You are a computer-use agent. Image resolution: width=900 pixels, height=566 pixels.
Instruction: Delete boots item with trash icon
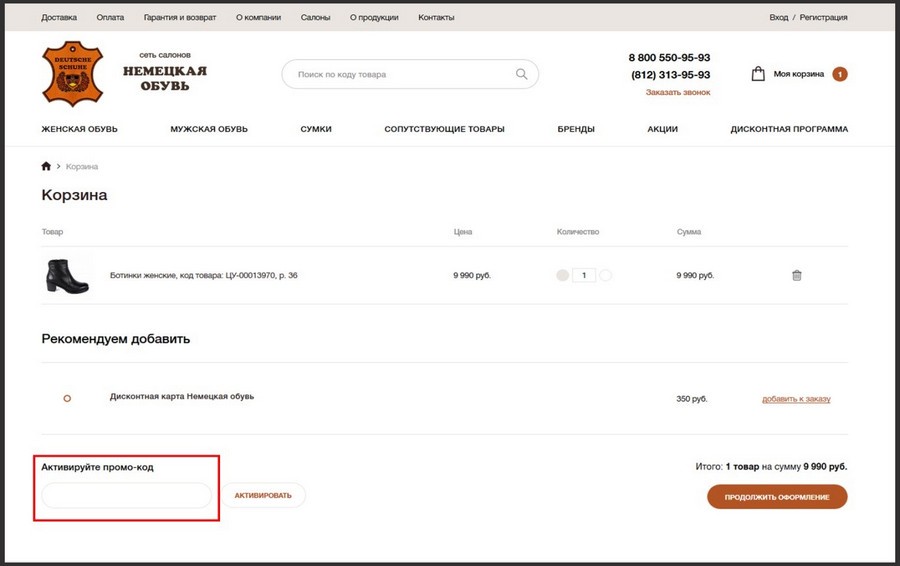[x=797, y=275]
